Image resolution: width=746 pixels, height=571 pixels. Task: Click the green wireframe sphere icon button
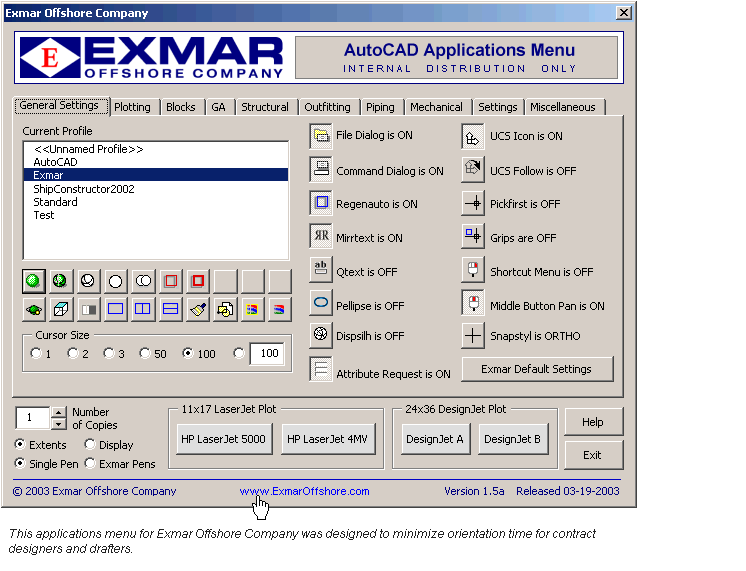pyautogui.click(x=60, y=281)
